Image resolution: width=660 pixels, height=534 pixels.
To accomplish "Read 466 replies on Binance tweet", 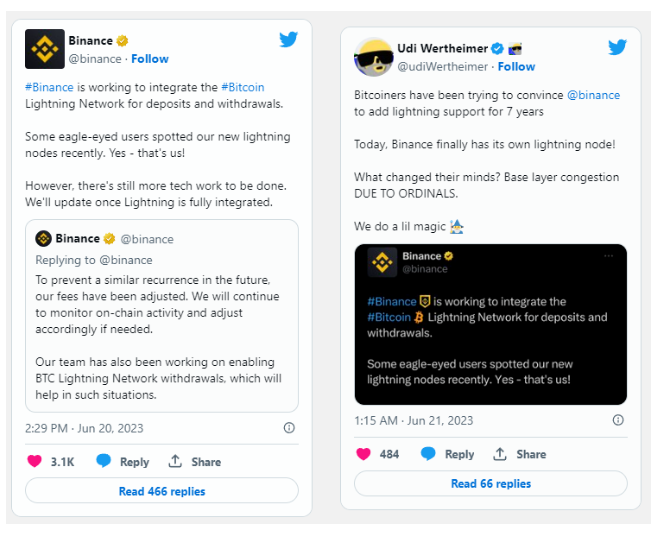I will (x=161, y=491).
